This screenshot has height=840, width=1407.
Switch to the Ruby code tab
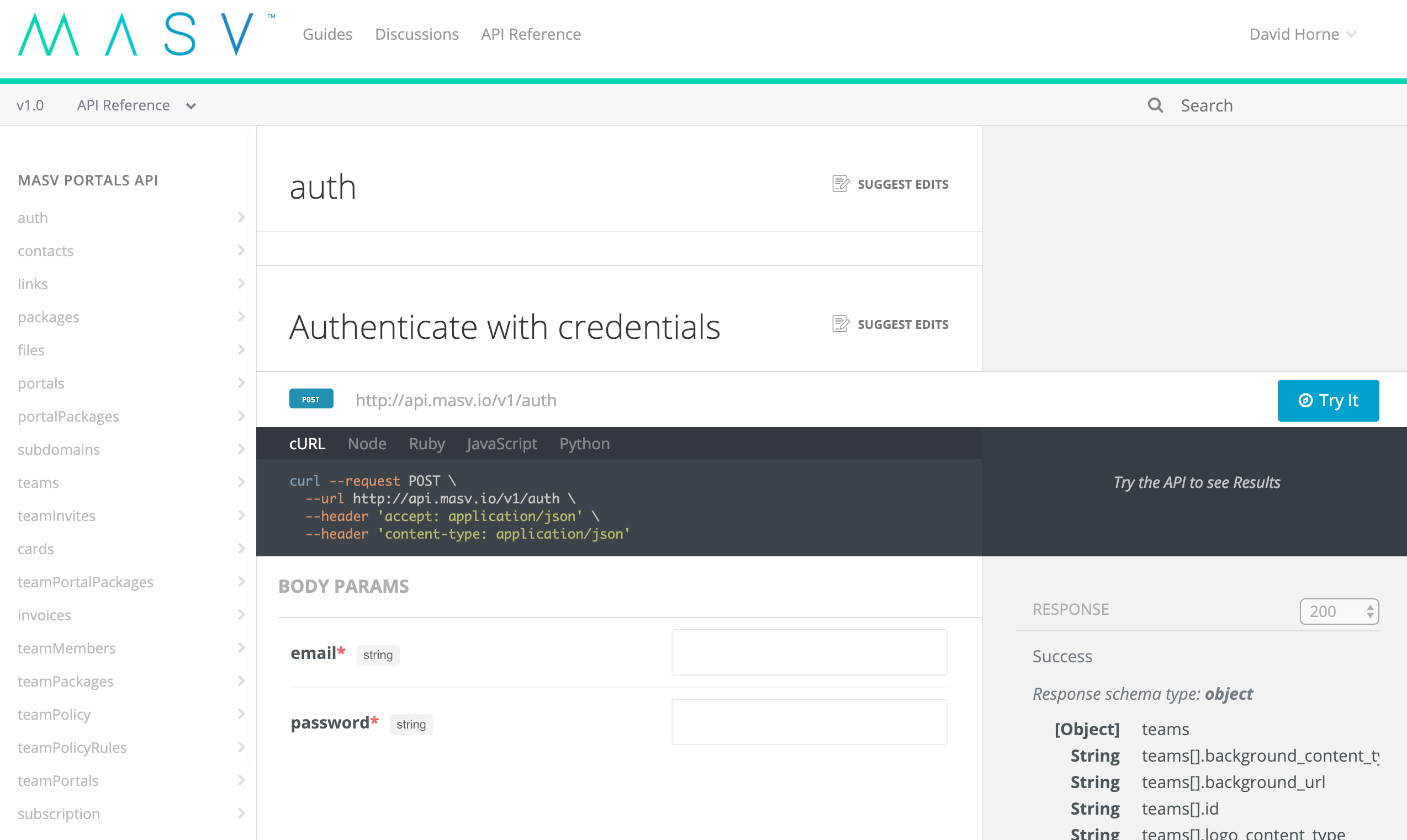[x=427, y=443]
